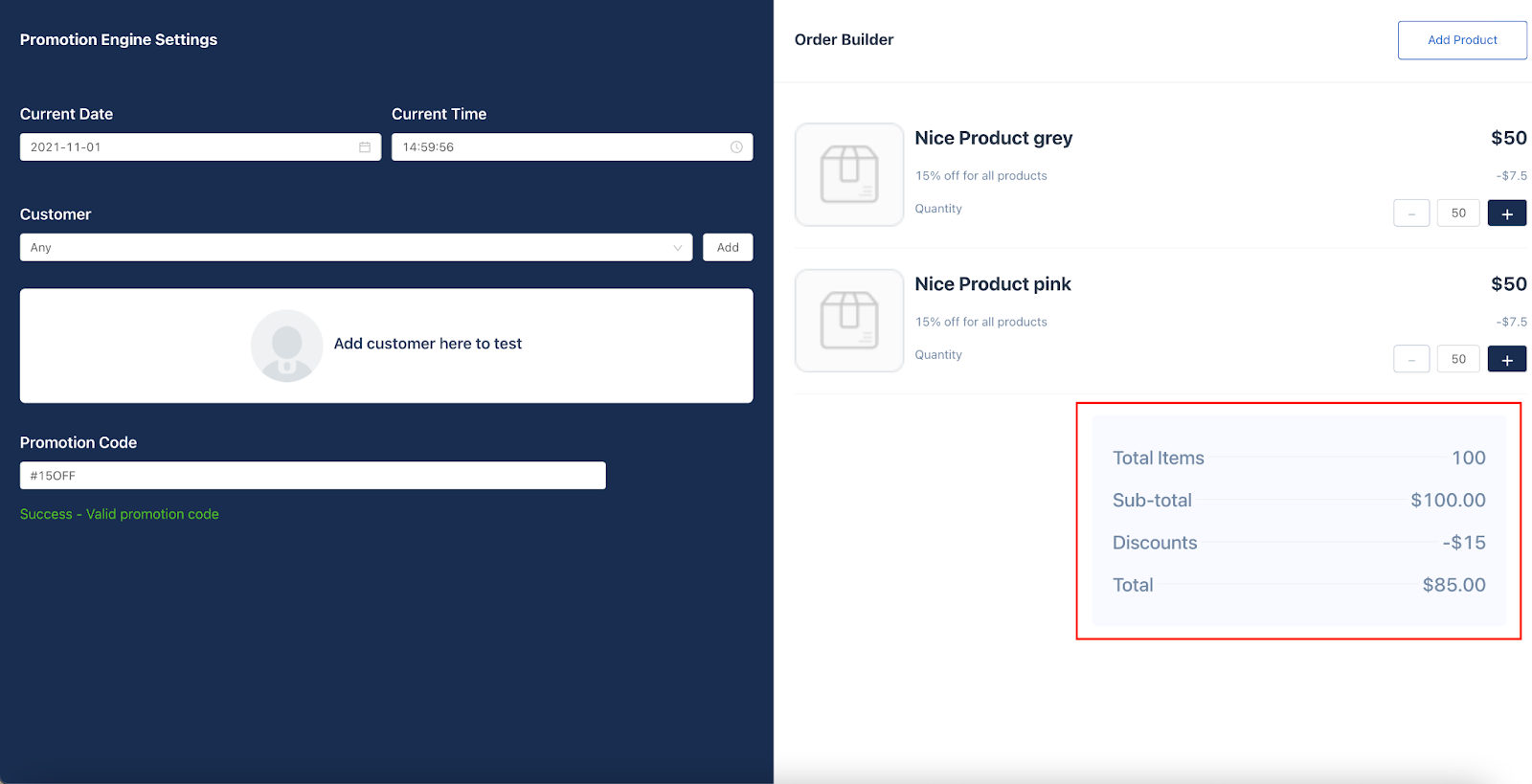The image size is (1532, 784).
Task: Click the clock icon in Current Time
Action: click(x=736, y=147)
